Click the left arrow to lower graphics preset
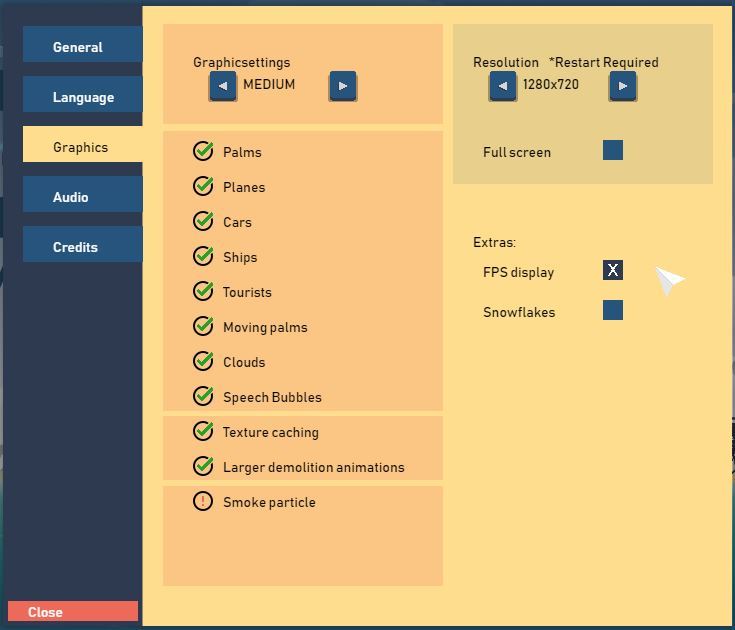The width and height of the screenshot is (735, 630). click(x=223, y=86)
